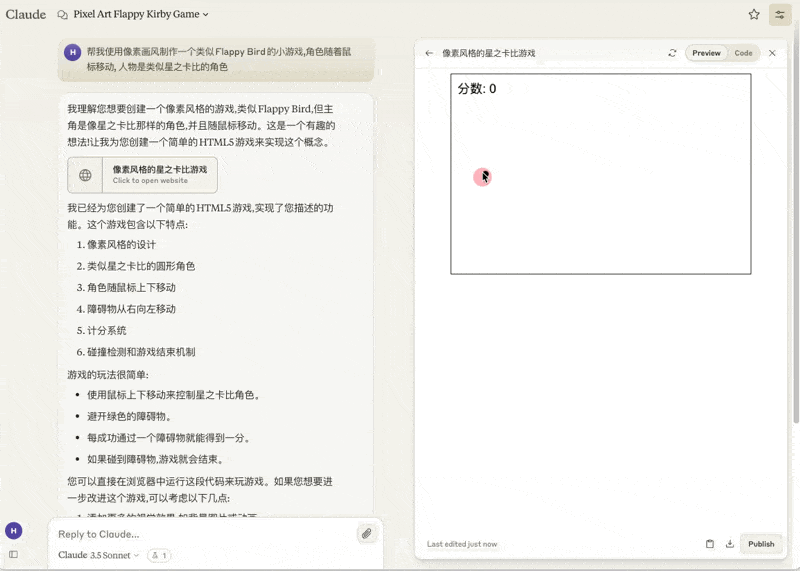Screen dimensions: 800x571
Task: Click list item 角色随鼠标上下移动
Action: coord(131,287)
